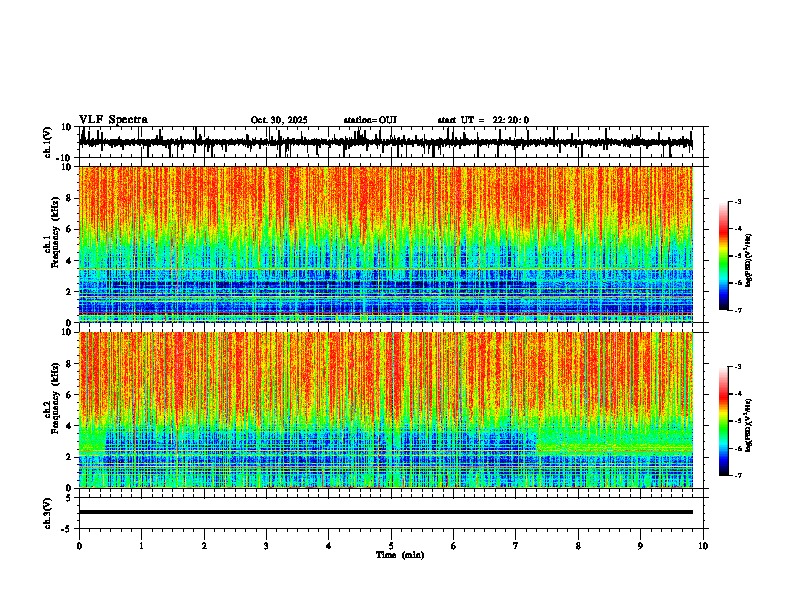Click the ch.2 "Frequency (kHz)" axis label
Viewport: 792px width, 612px height.
(56, 398)
